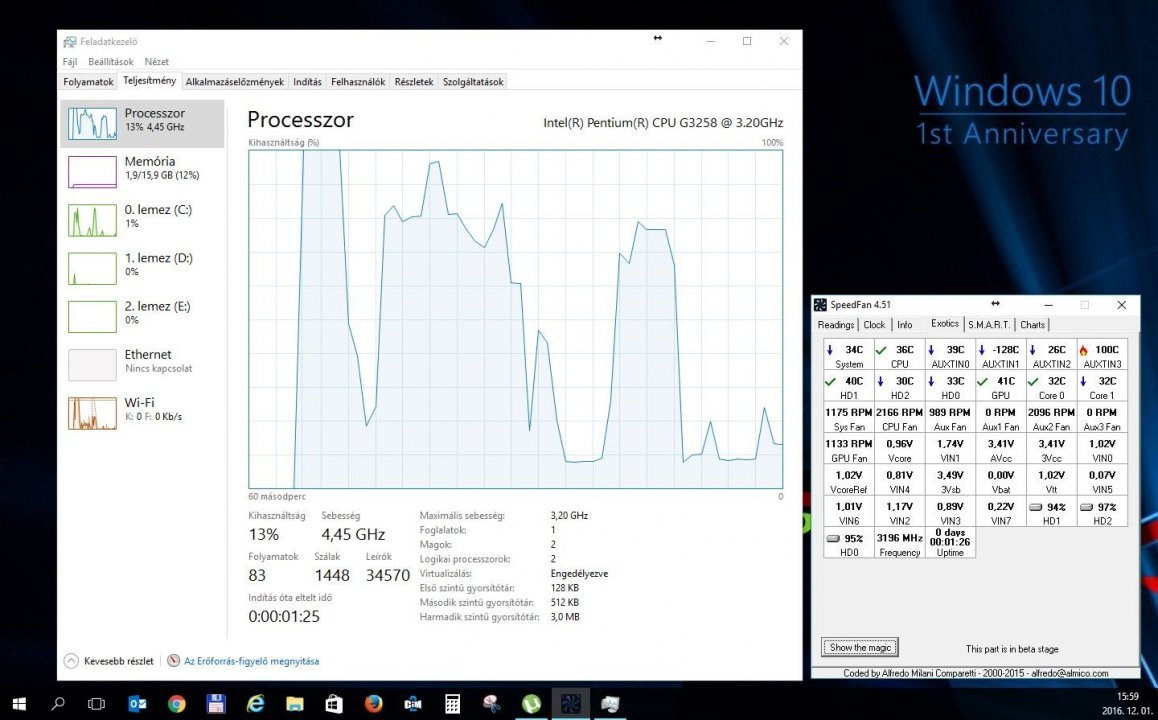
Task: Launch Internet Explorer from the taskbar
Action: (256, 704)
